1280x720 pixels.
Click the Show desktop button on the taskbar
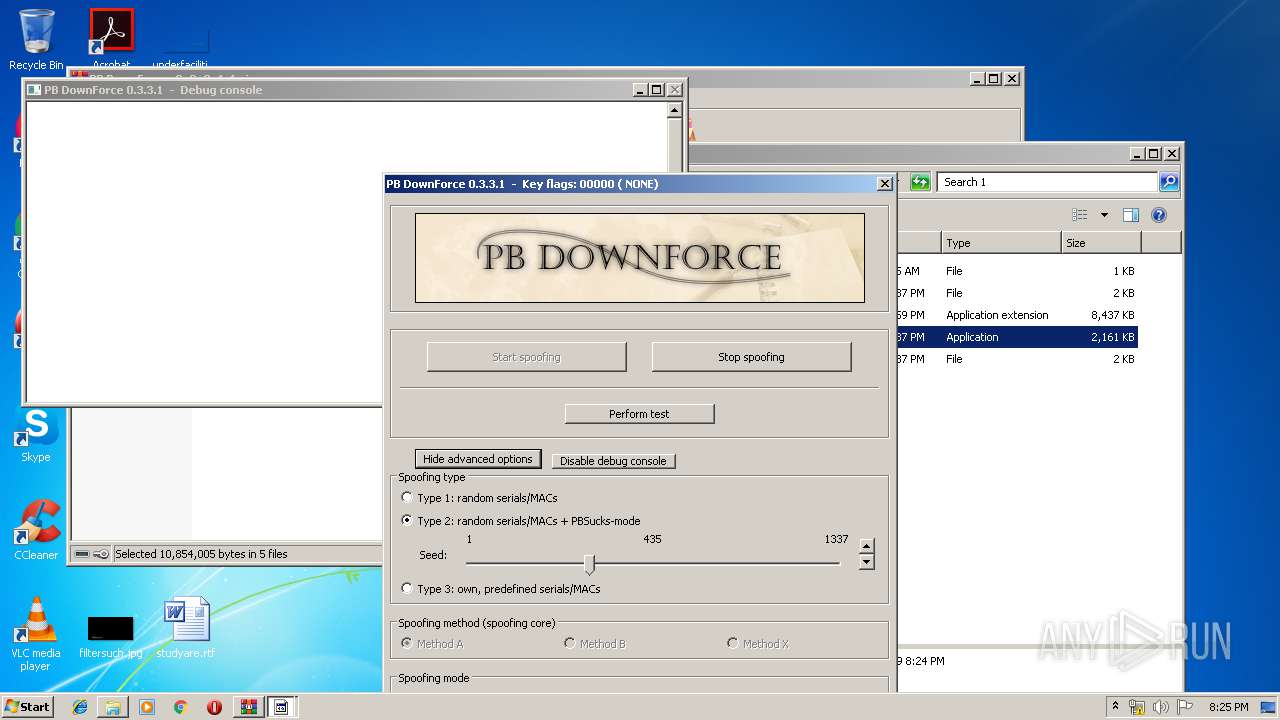[1270, 707]
